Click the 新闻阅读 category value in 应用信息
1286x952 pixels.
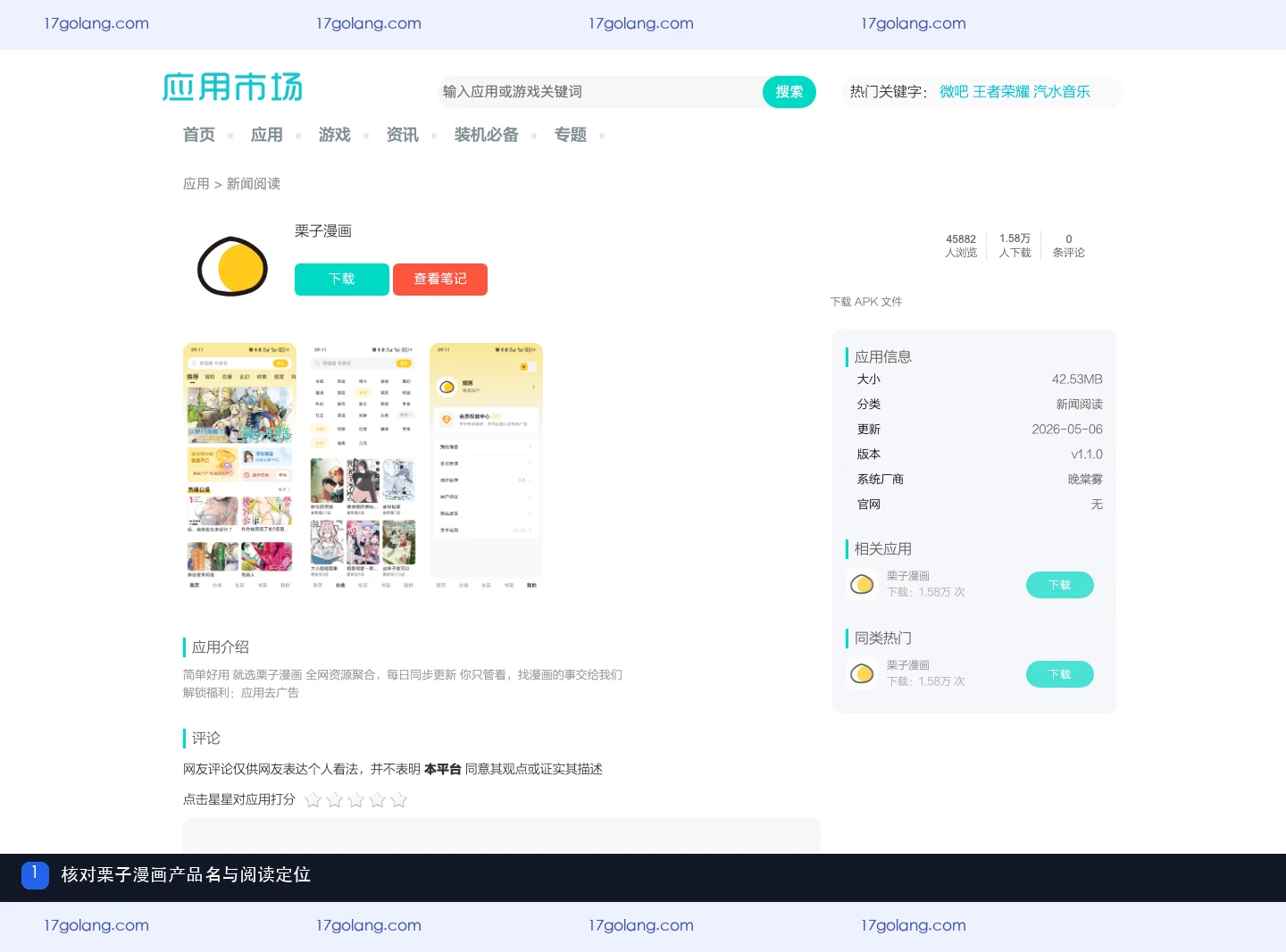(1080, 405)
